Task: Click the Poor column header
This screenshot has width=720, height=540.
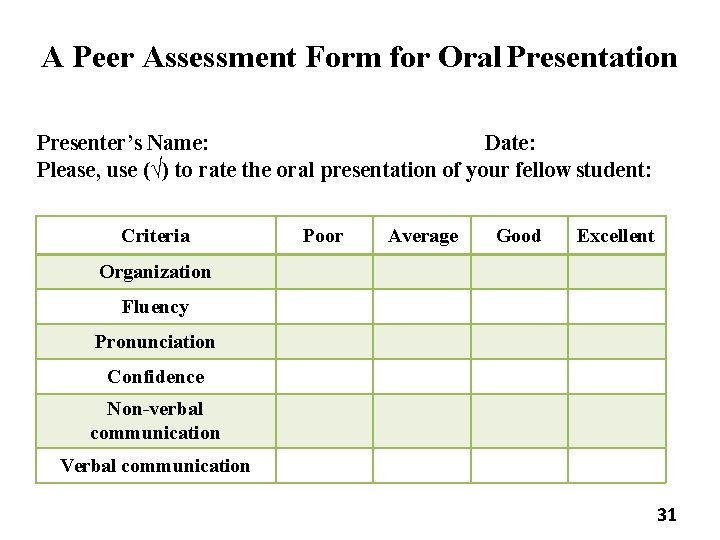Action: coord(323,236)
